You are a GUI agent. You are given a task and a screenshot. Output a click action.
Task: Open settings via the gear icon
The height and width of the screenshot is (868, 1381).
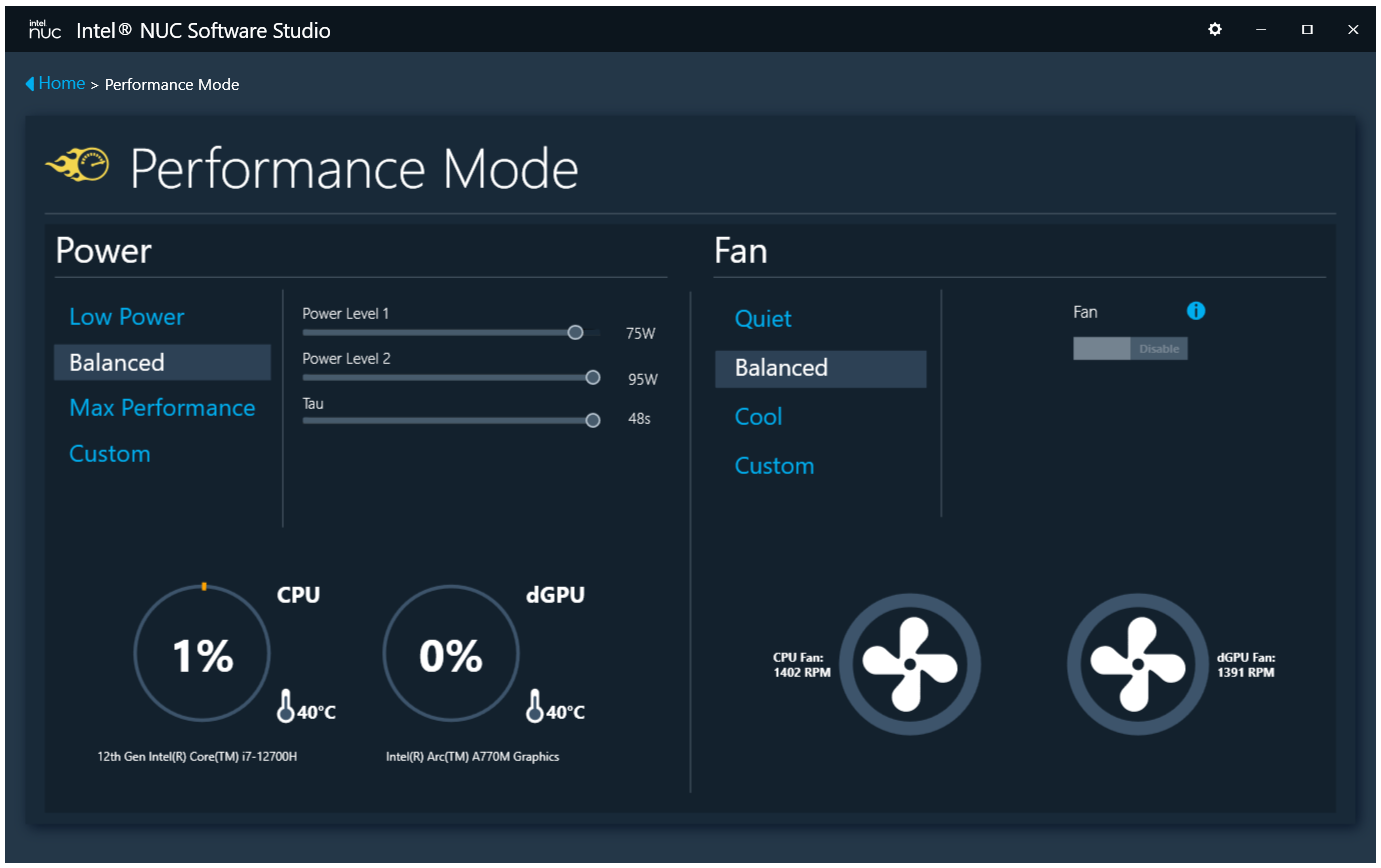[x=1215, y=29]
